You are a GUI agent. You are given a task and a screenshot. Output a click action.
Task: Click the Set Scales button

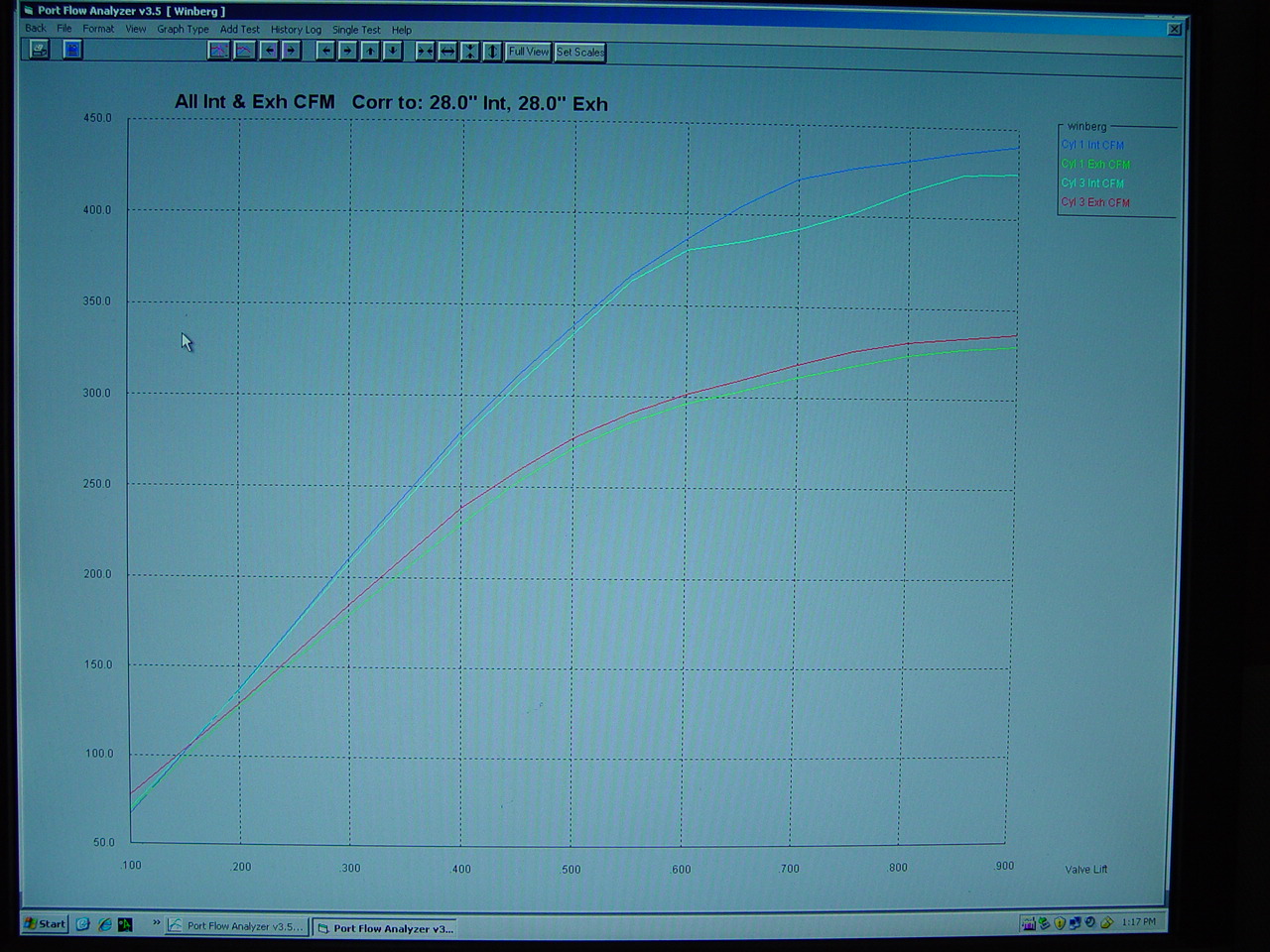580,52
